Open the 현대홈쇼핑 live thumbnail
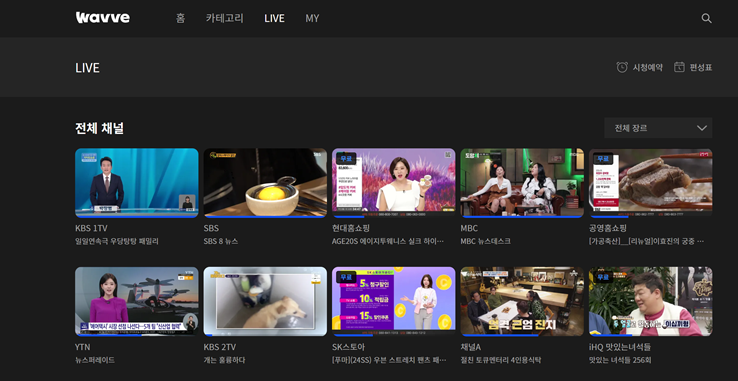The width and height of the screenshot is (738, 381). (393, 183)
